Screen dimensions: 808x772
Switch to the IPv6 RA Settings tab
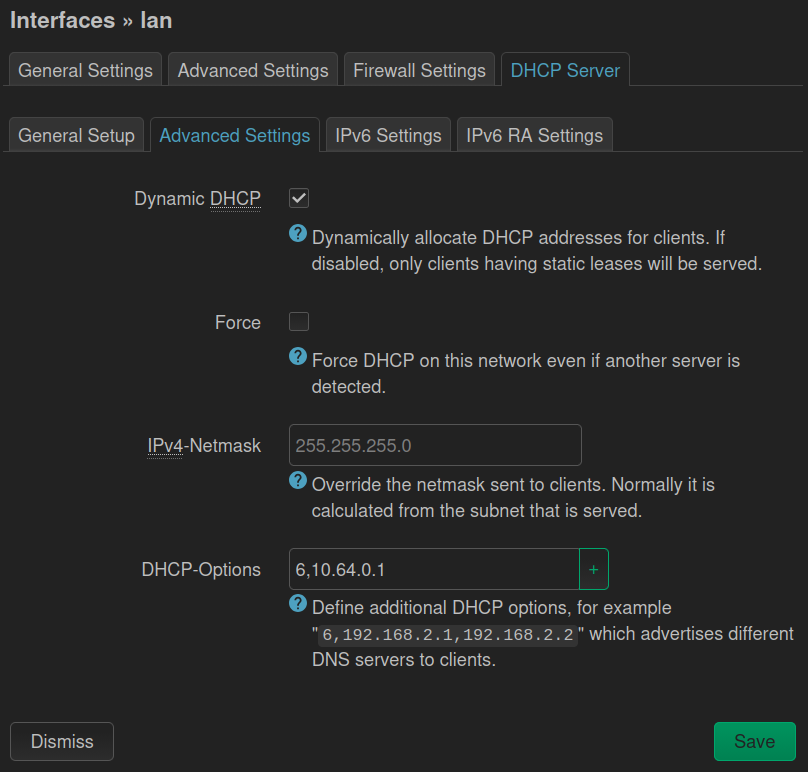point(534,136)
